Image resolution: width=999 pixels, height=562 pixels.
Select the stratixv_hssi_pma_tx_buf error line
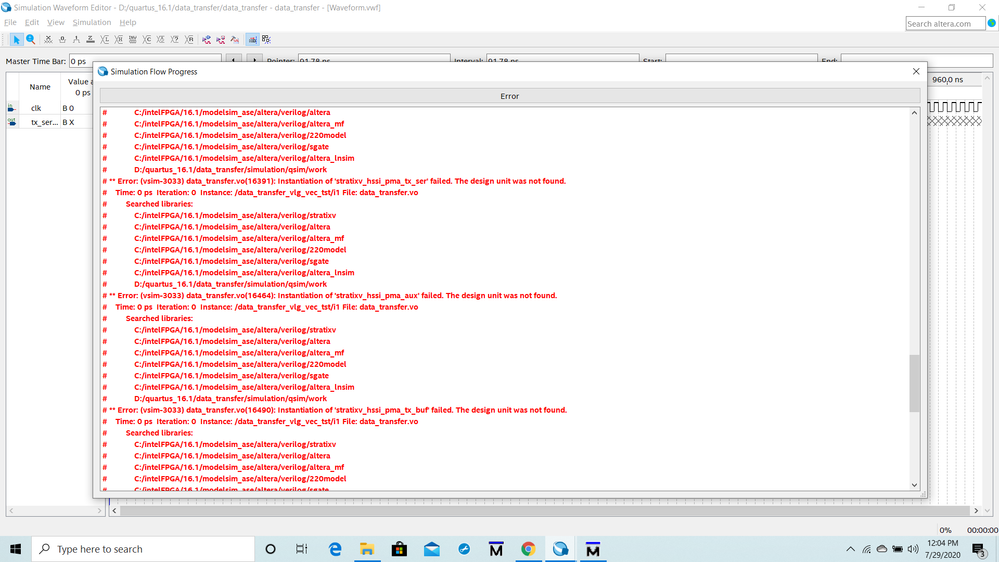pyautogui.click(x=338, y=410)
